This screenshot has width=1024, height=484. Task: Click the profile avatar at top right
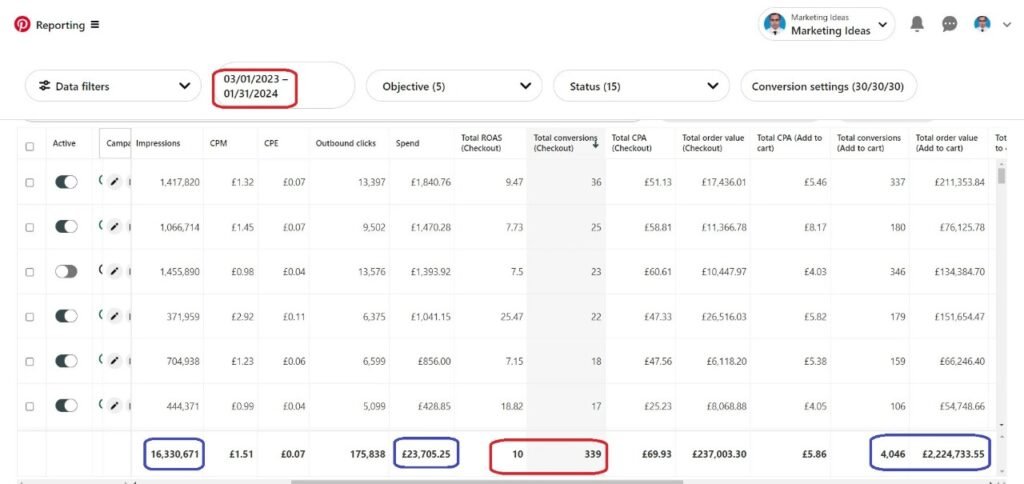[983, 24]
